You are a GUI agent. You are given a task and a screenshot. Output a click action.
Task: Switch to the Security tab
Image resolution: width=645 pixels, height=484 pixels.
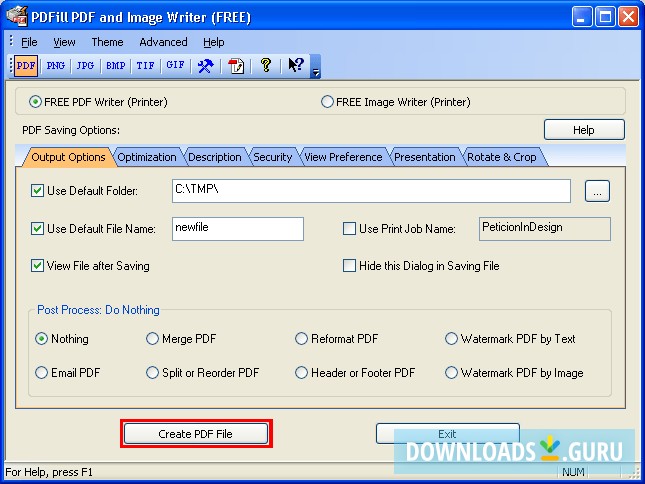pos(272,157)
